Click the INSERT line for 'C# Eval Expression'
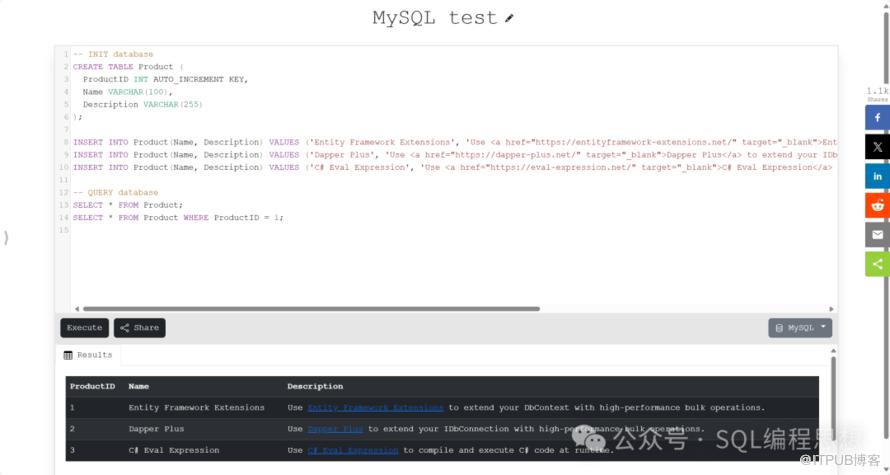The image size is (890, 475). [454, 167]
